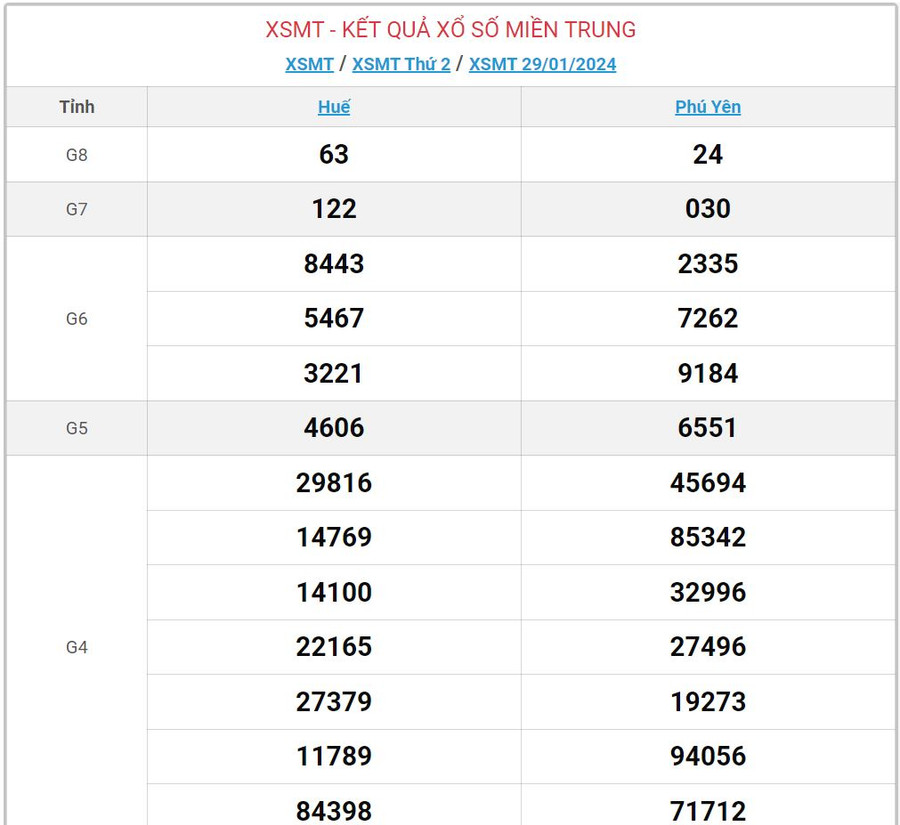Select the G8 row label
Image resolution: width=900 pixels, height=825 pixels.
point(77,155)
